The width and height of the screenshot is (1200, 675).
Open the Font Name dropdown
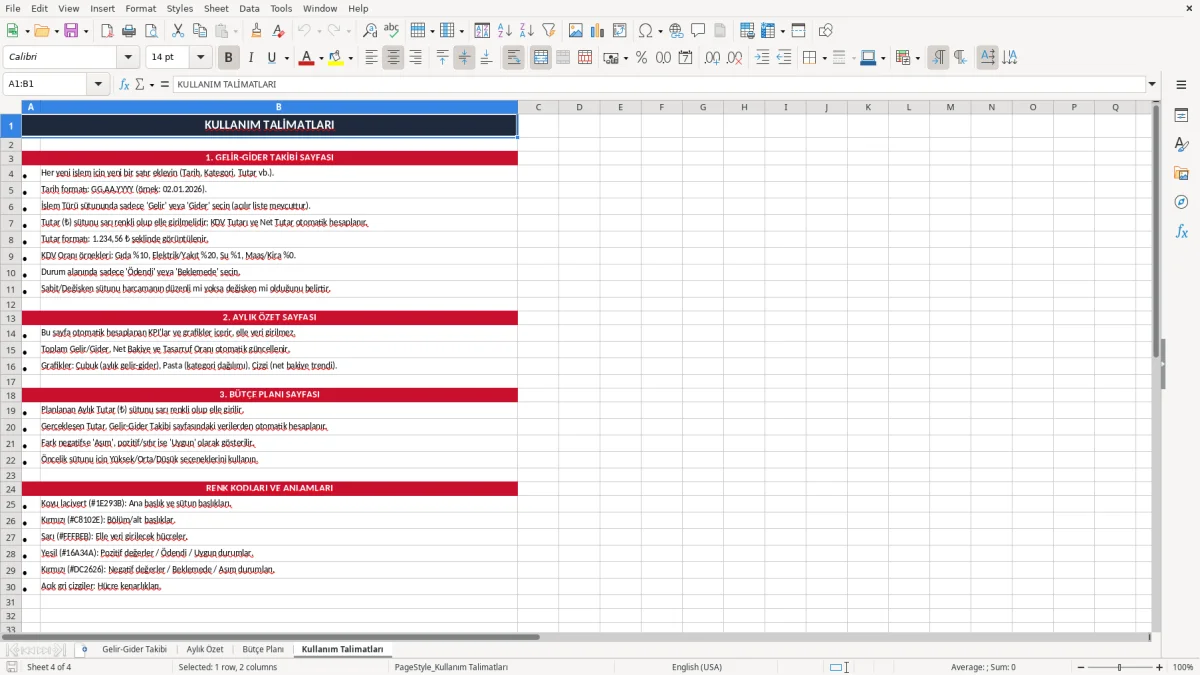(x=127, y=58)
